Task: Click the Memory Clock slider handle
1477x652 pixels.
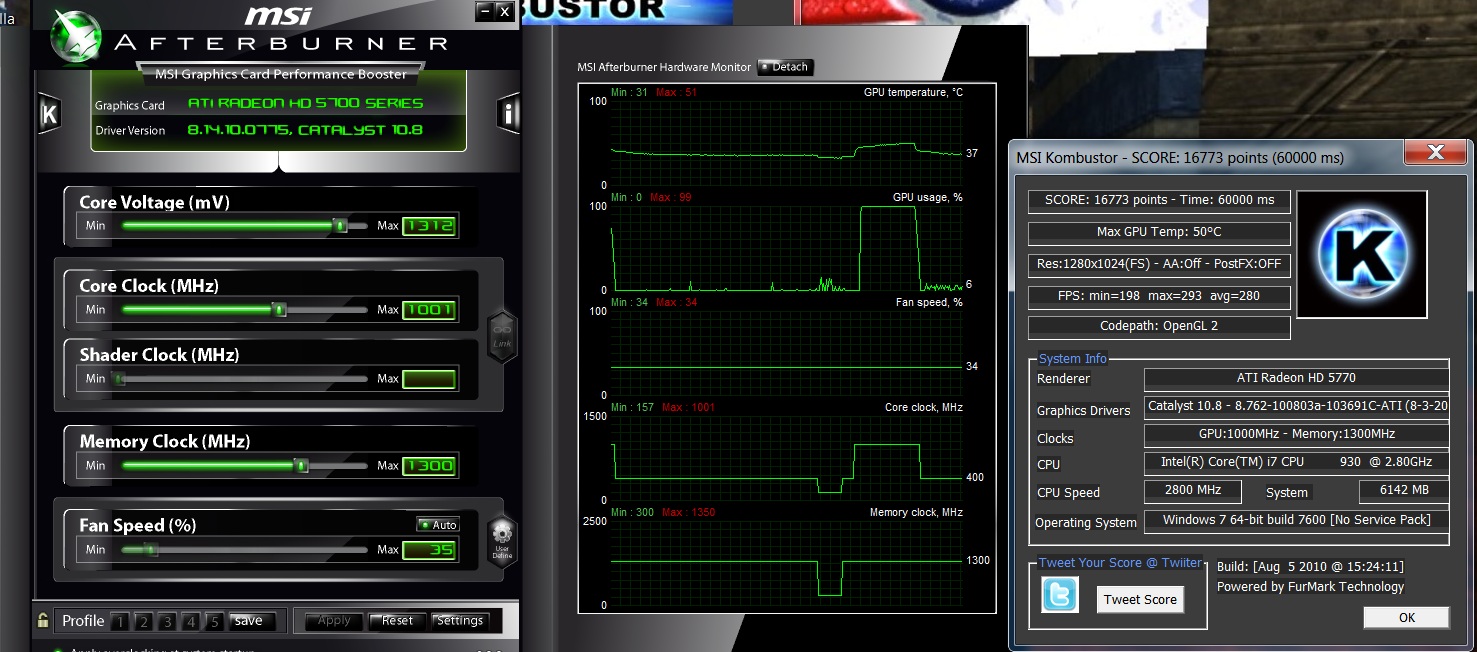Action: click(x=301, y=465)
